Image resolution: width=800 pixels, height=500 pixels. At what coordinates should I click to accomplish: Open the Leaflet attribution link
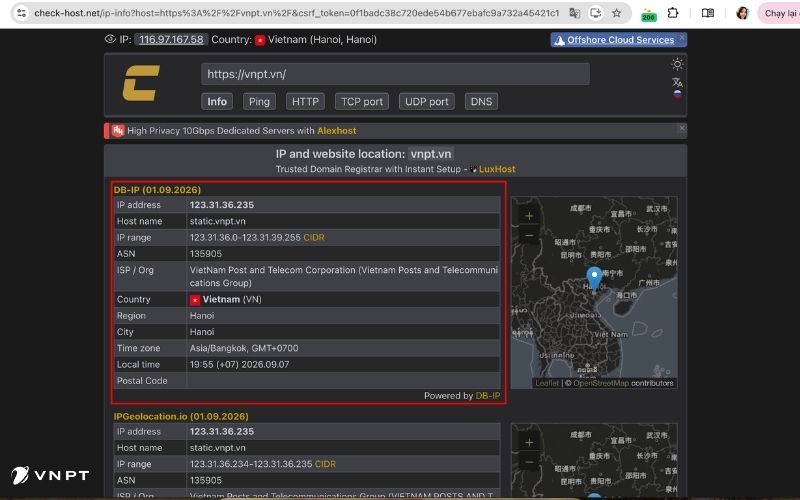coord(547,383)
